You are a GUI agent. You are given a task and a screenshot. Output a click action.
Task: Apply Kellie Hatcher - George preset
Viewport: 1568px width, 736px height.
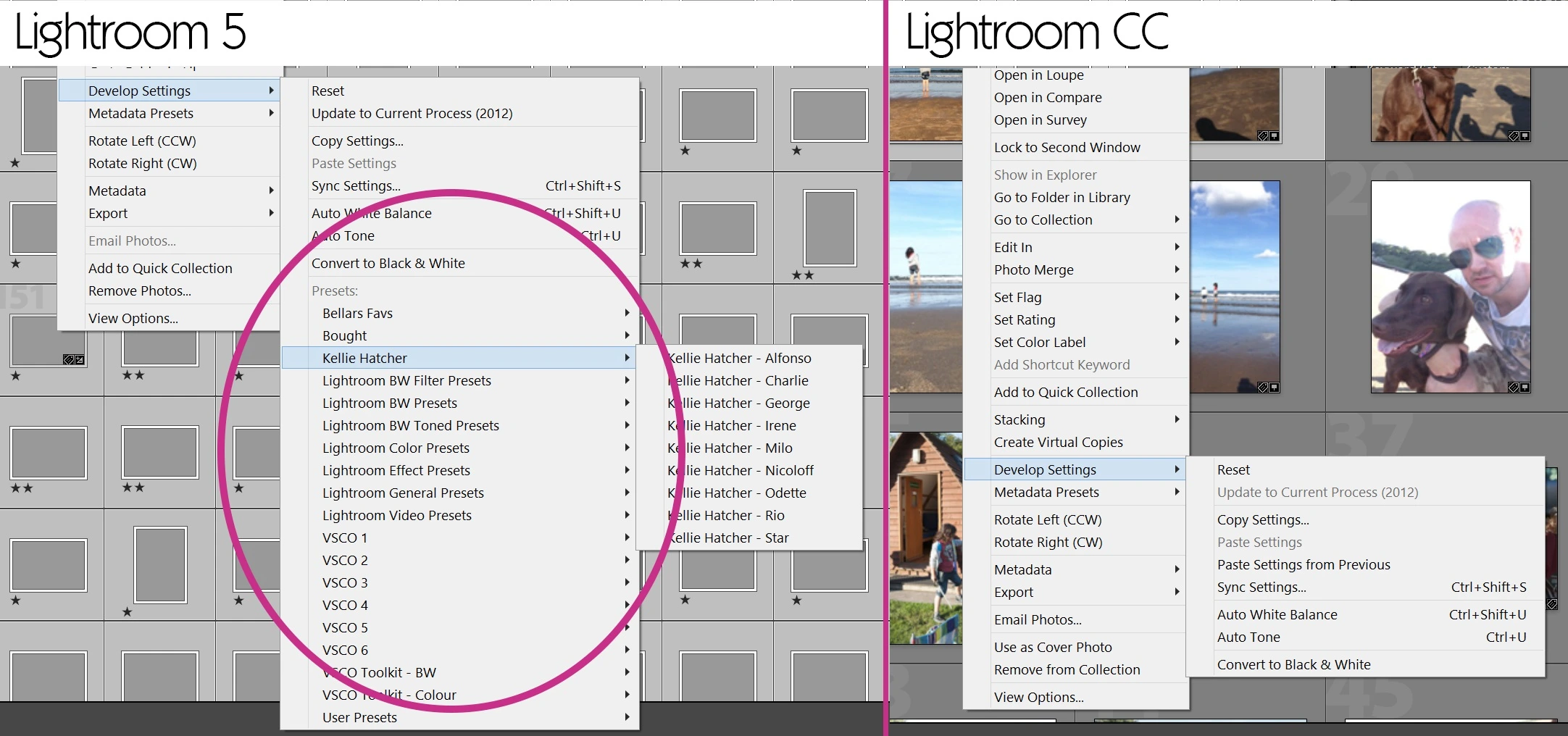(749, 403)
